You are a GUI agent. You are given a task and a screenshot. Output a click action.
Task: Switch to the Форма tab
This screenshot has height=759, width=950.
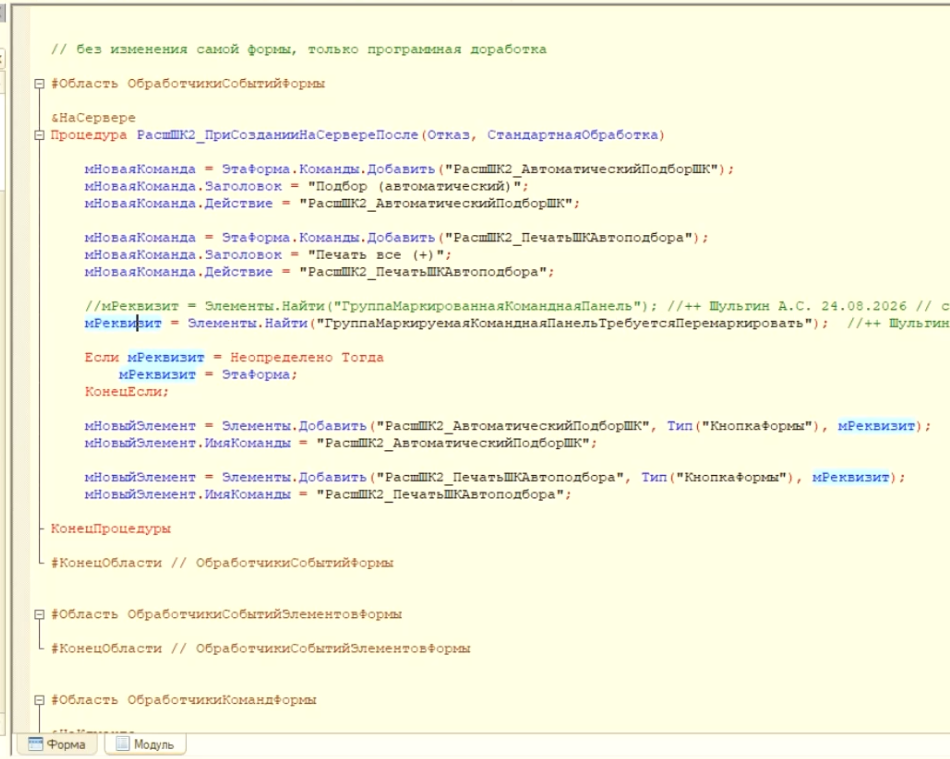click(x=57, y=744)
